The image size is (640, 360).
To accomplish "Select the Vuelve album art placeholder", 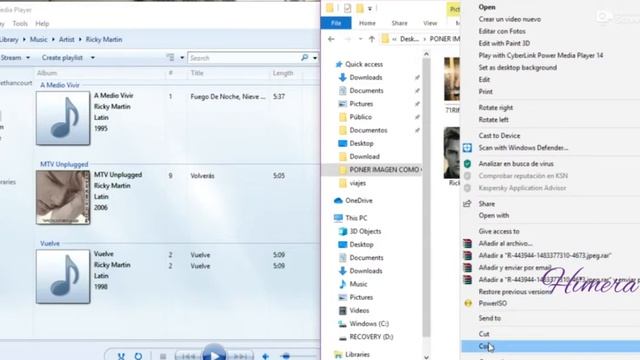I will (x=63, y=277).
